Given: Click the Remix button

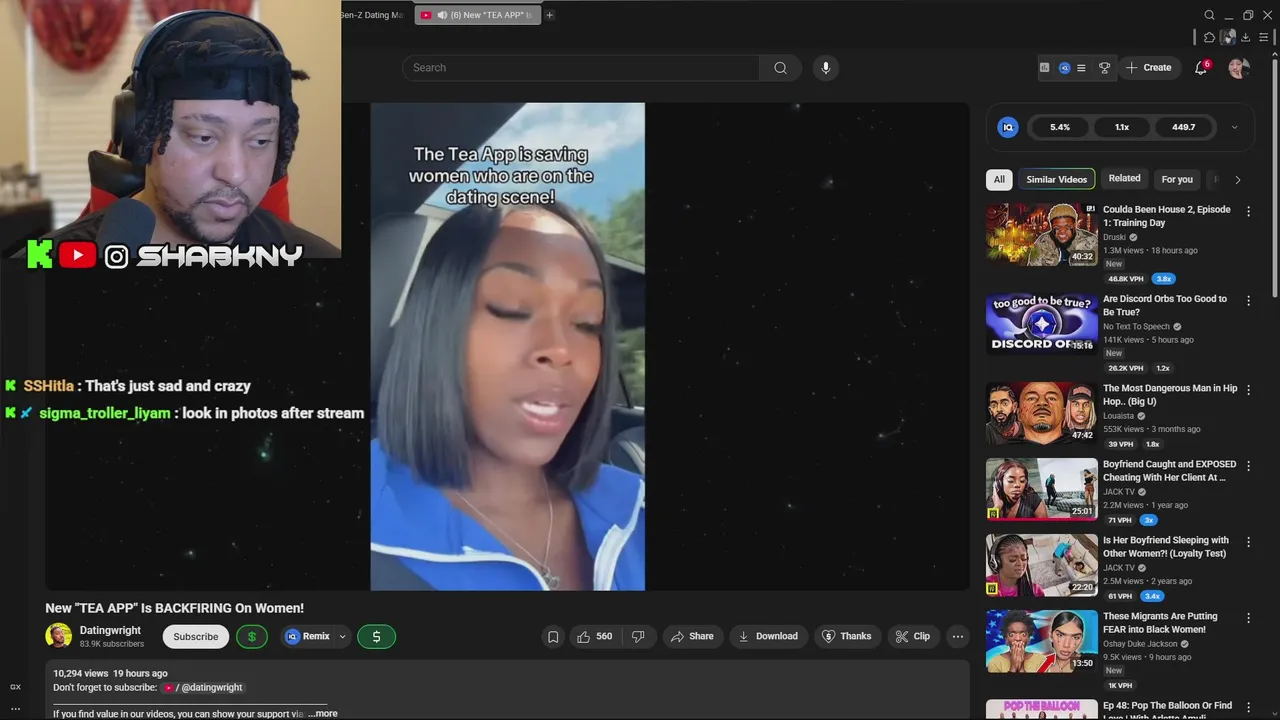Looking at the screenshot, I should pos(307,636).
